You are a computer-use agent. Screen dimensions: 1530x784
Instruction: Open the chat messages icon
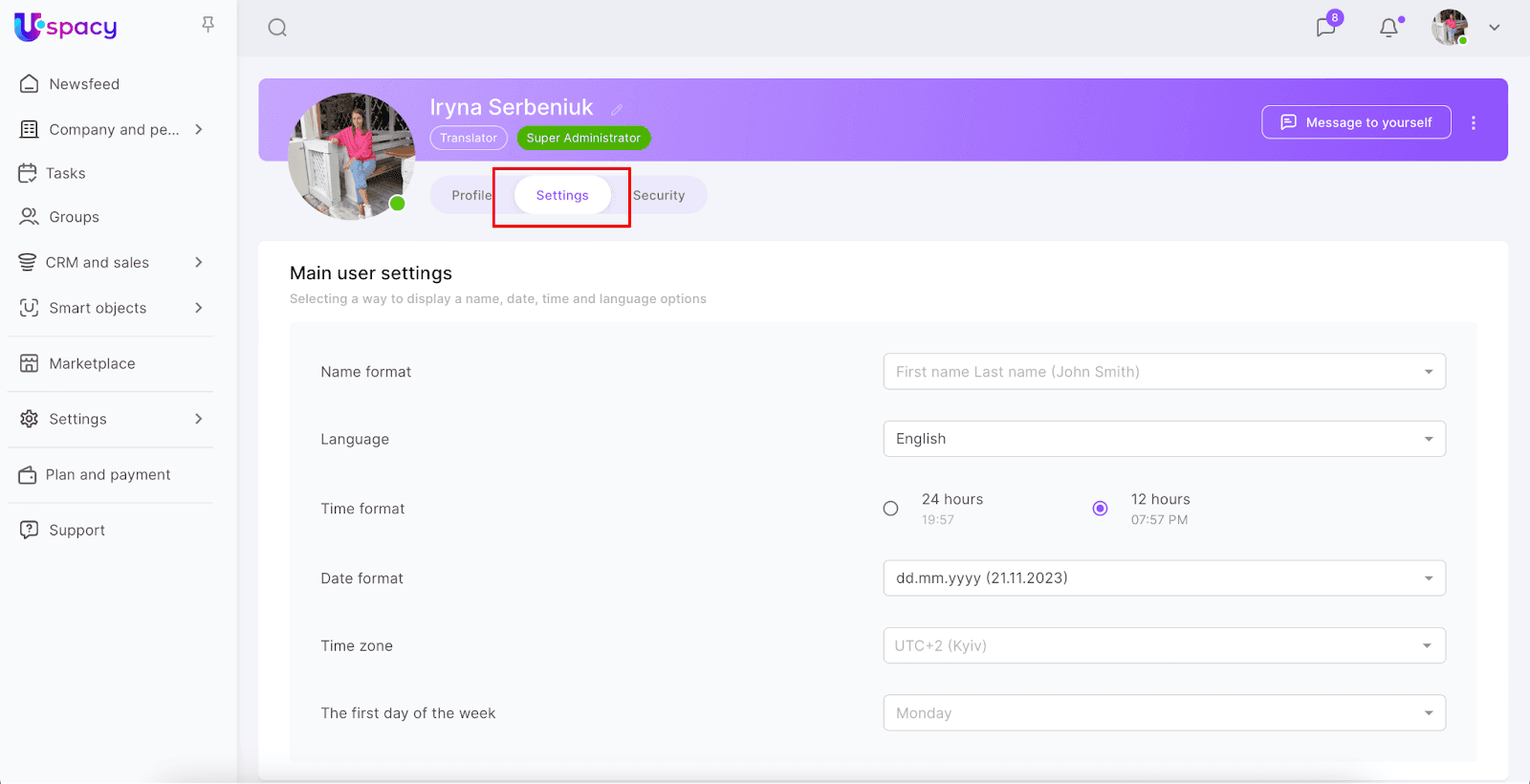[1325, 27]
